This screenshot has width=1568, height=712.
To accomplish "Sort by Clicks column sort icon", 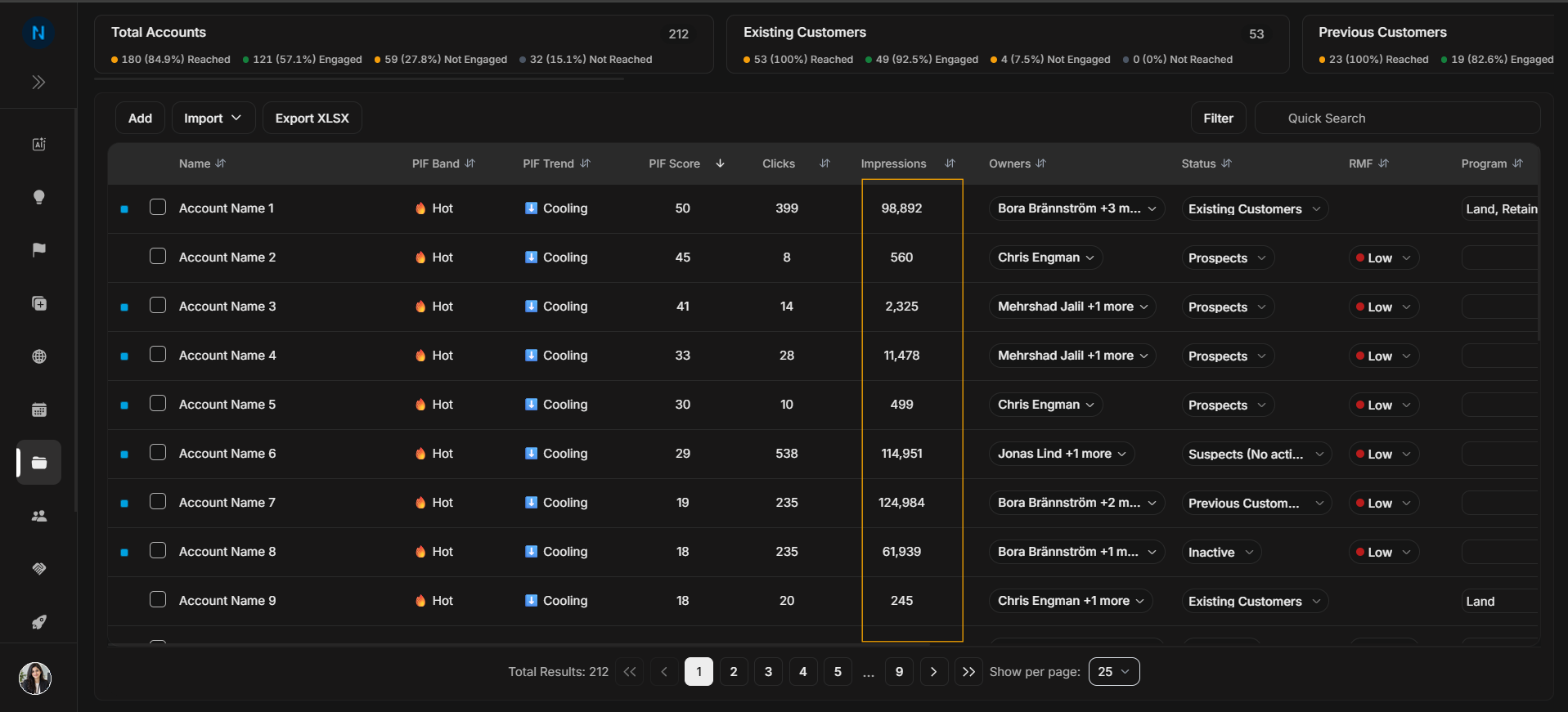I will point(824,163).
